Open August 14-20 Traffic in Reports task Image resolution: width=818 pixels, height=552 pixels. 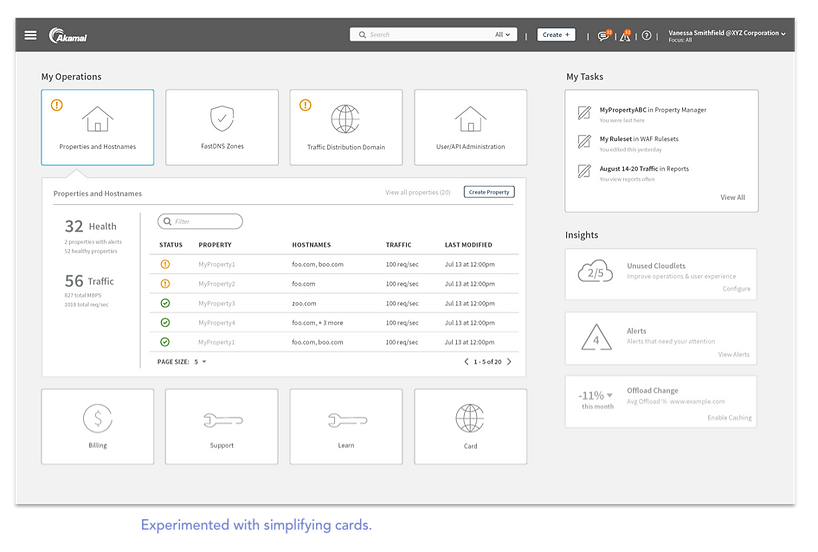pyautogui.click(x=644, y=169)
